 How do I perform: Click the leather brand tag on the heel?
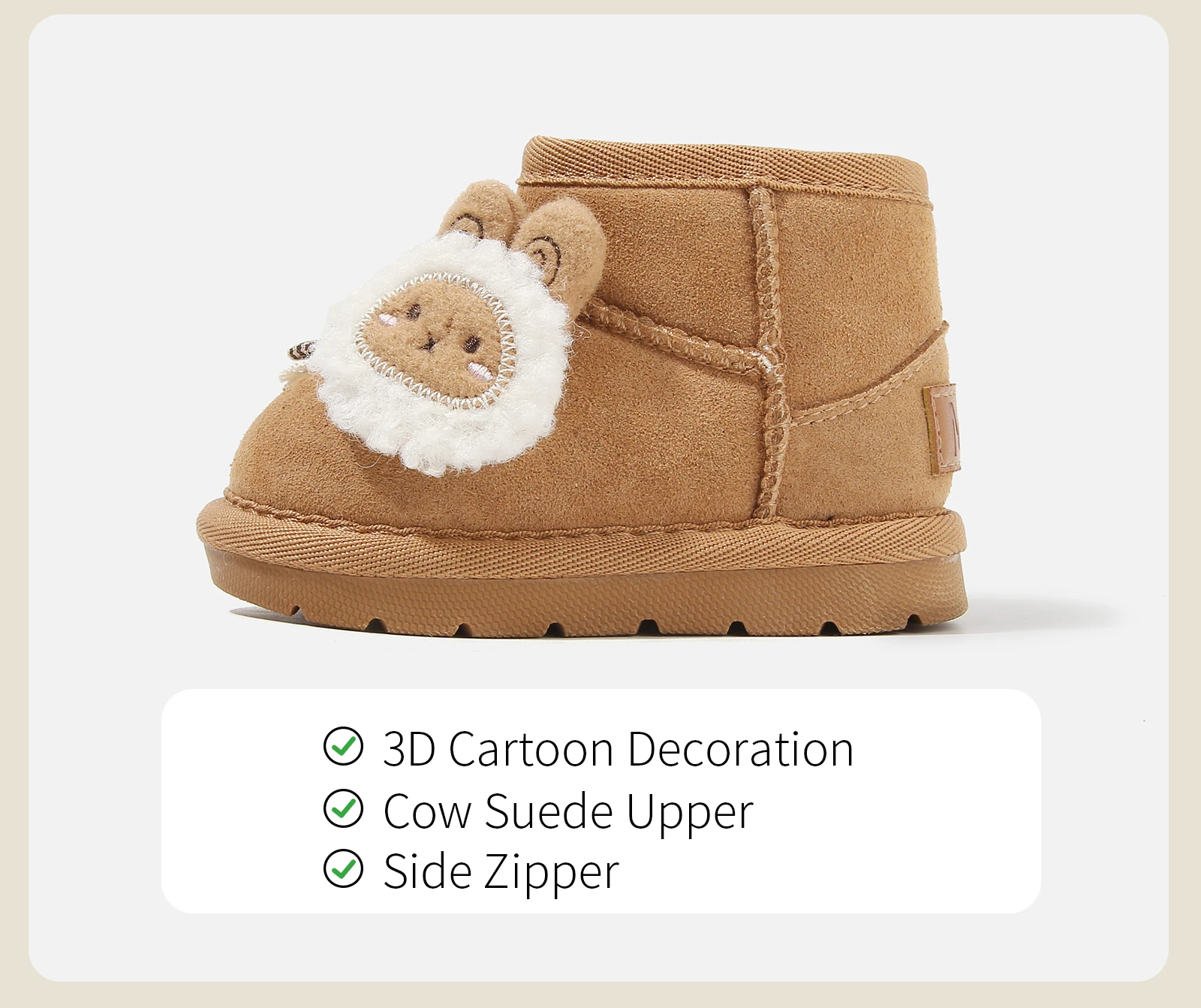(x=943, y=428)
